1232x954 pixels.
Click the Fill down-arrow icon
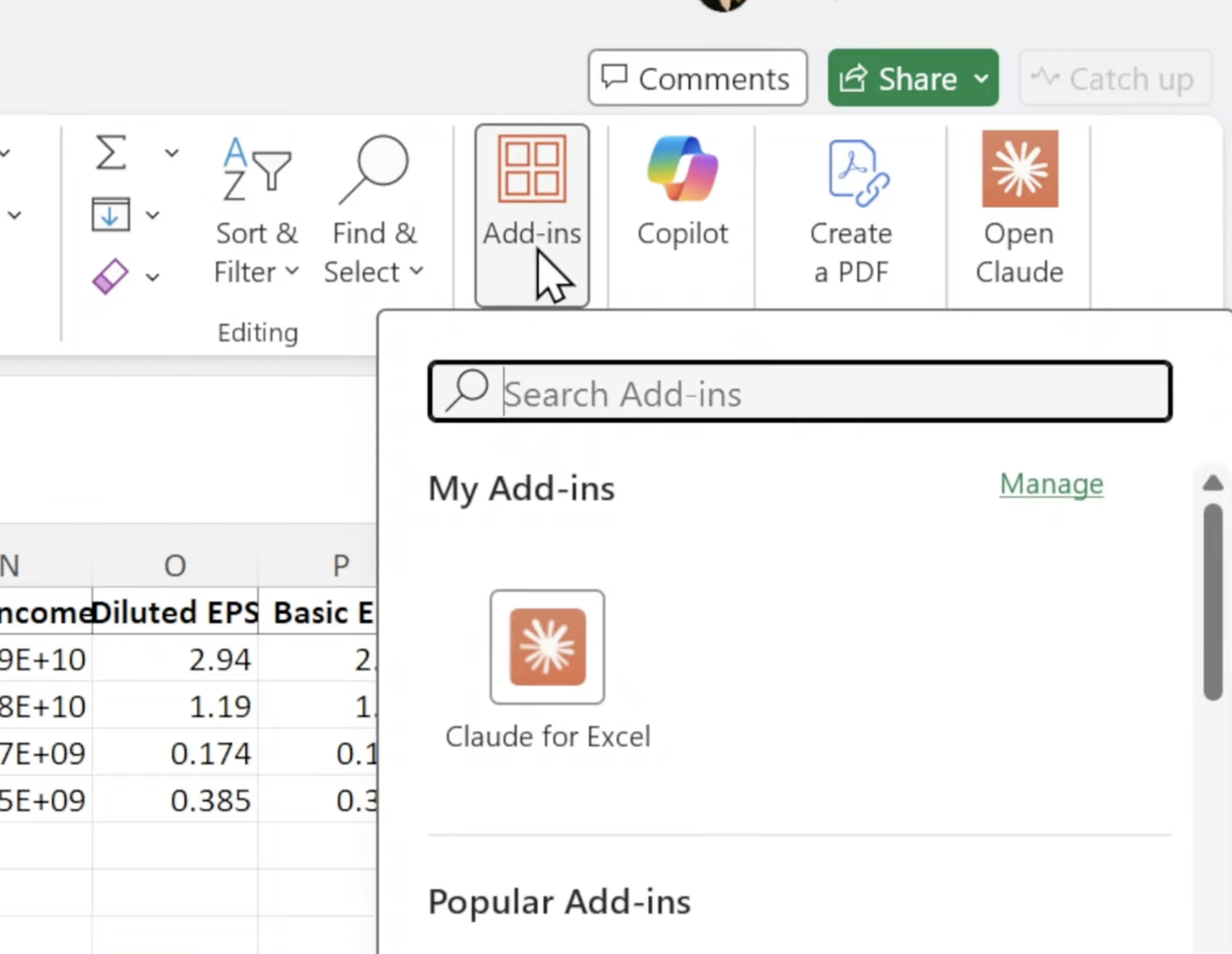tap(111, 215)
